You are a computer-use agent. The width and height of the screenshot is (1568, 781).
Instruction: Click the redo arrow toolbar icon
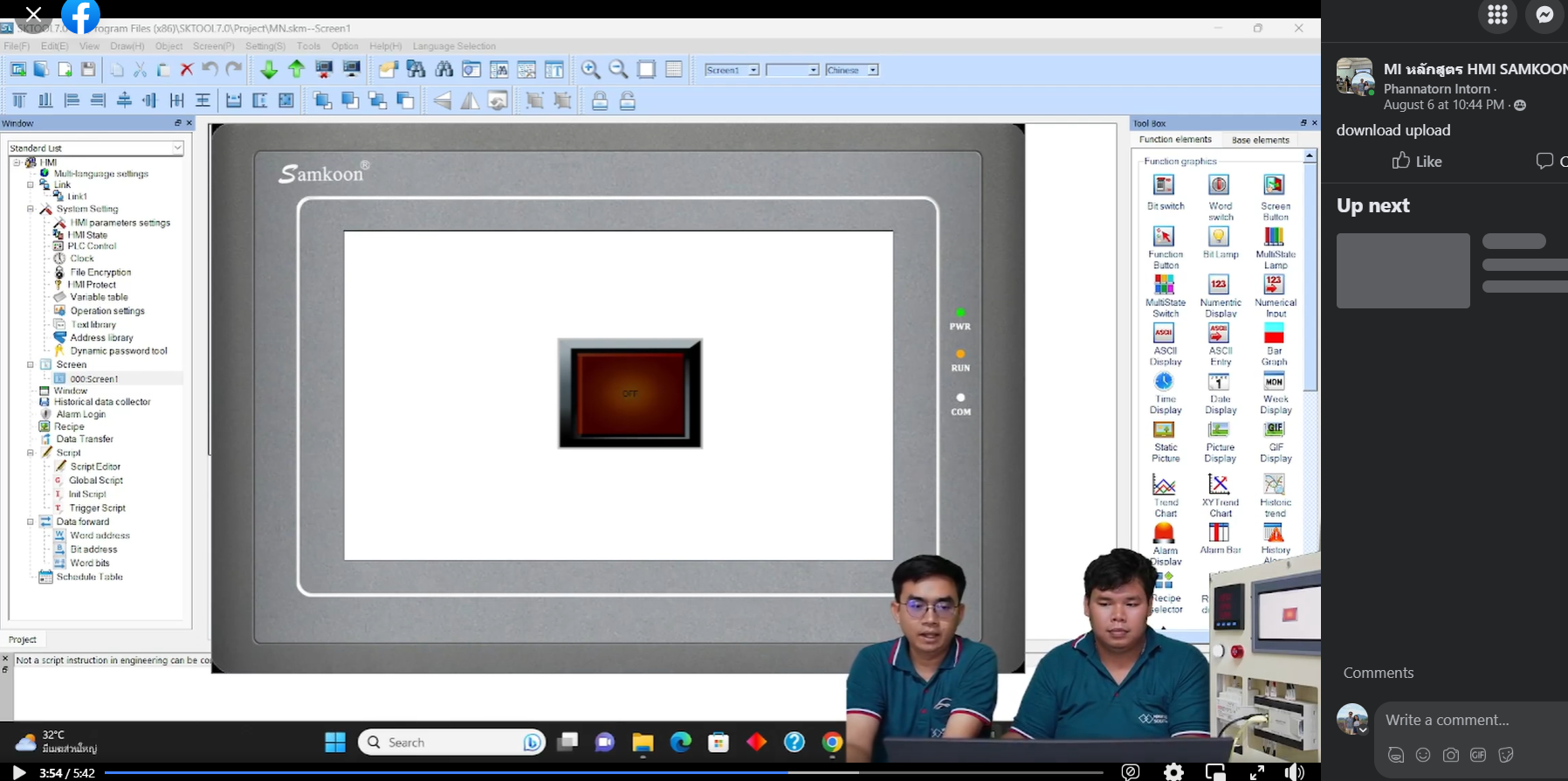coord(234,70)
